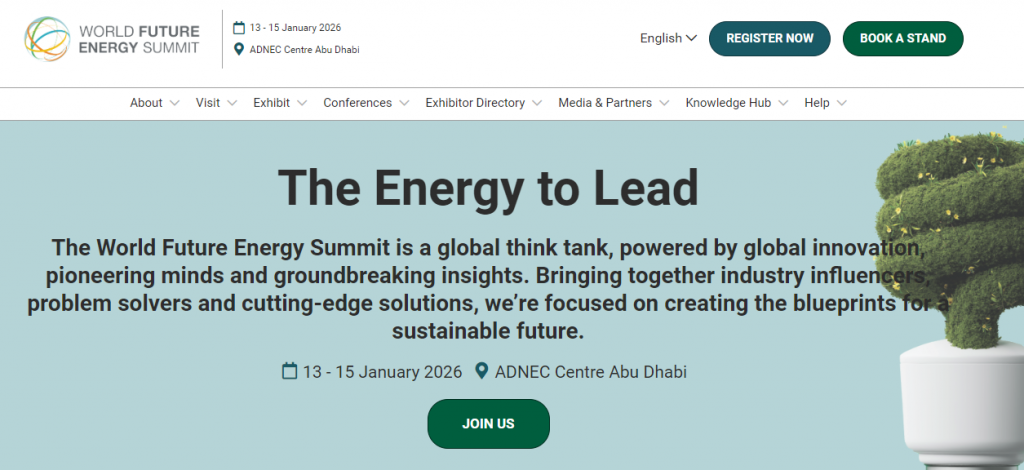Viewport: 1024px width, 470px height.
Task: Expand the About menu chevron
Action: (175, 103)
